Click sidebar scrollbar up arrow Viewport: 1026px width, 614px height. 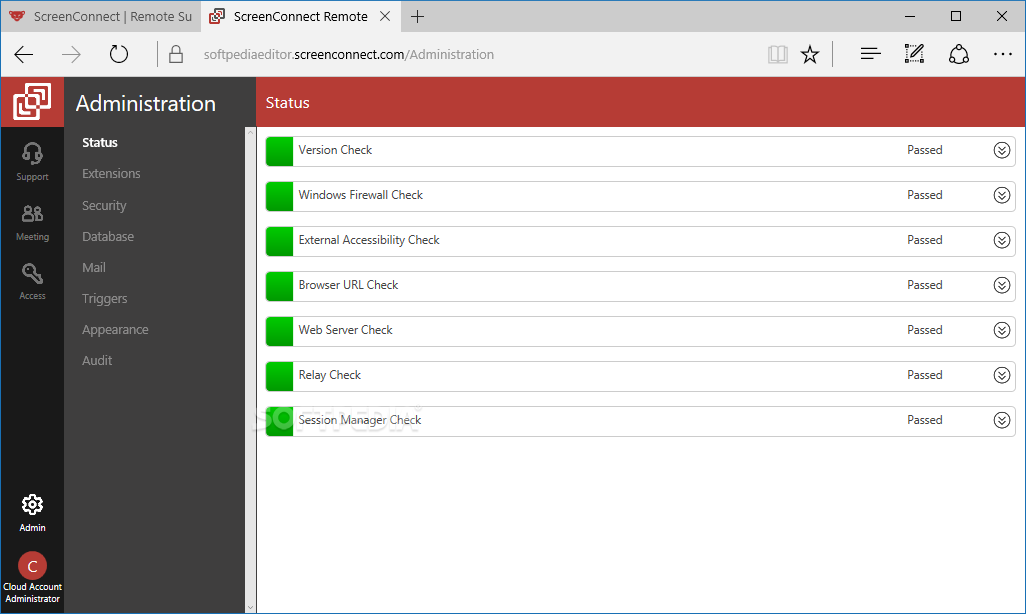(250, 133)
